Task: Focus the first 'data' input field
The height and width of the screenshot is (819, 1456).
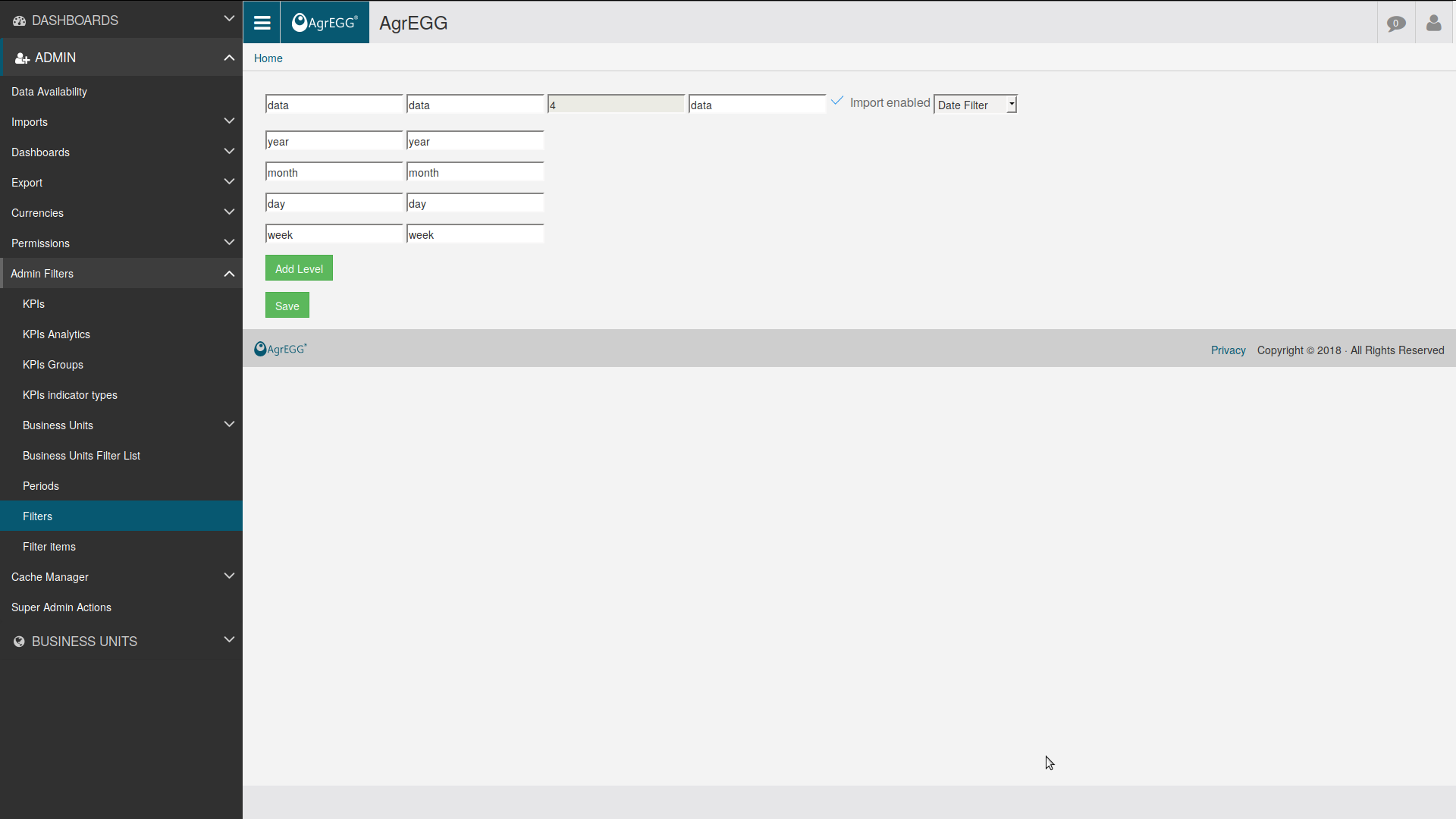Action: click(334, 105)
